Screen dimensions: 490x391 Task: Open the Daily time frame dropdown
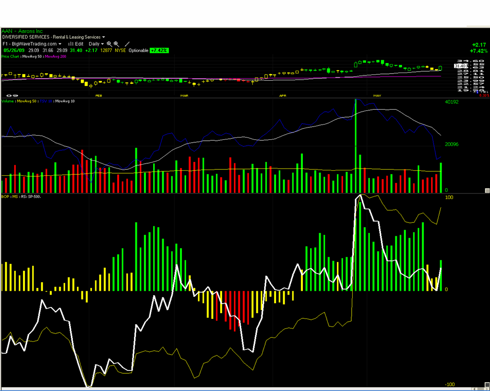coord(96,44)
